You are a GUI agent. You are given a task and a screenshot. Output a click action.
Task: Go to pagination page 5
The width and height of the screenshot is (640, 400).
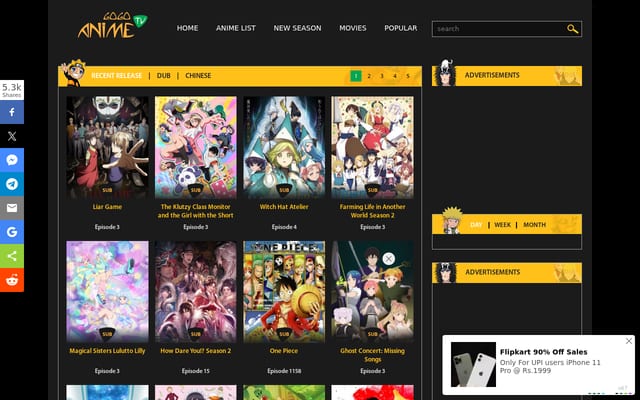(408, 76)
